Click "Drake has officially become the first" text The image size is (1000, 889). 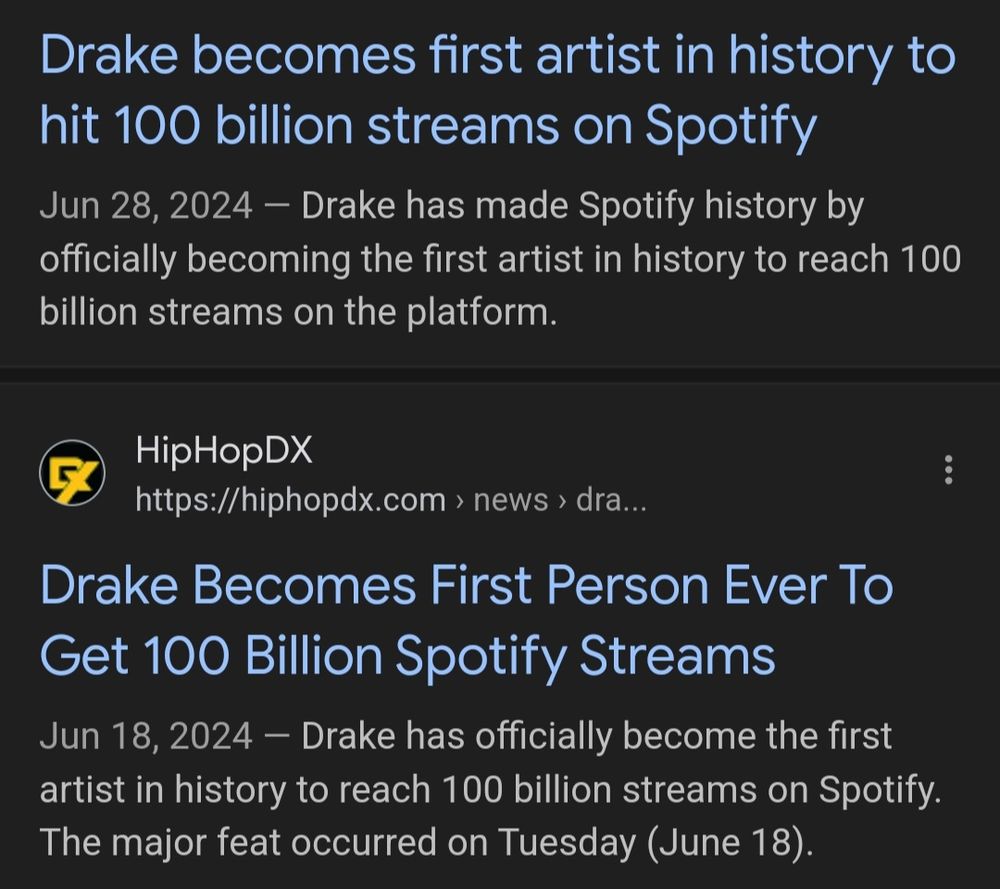click(x=596, y=736)
